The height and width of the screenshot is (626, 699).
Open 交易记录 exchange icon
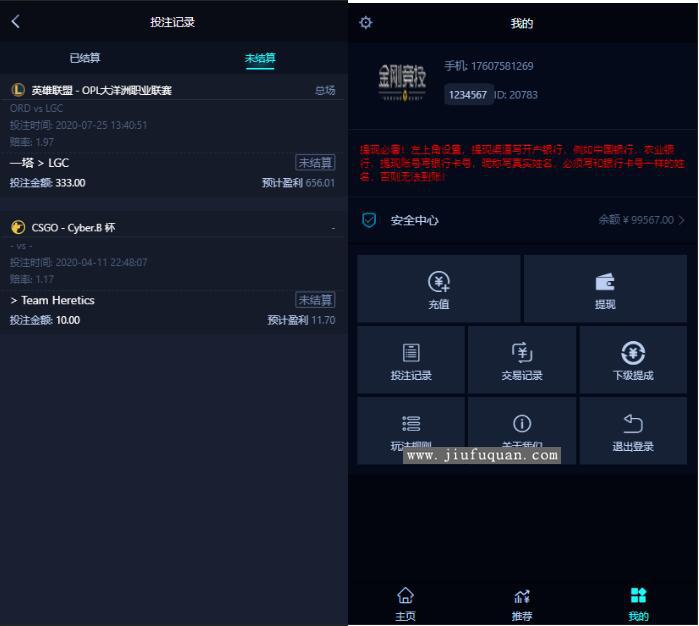coord(522,353)
